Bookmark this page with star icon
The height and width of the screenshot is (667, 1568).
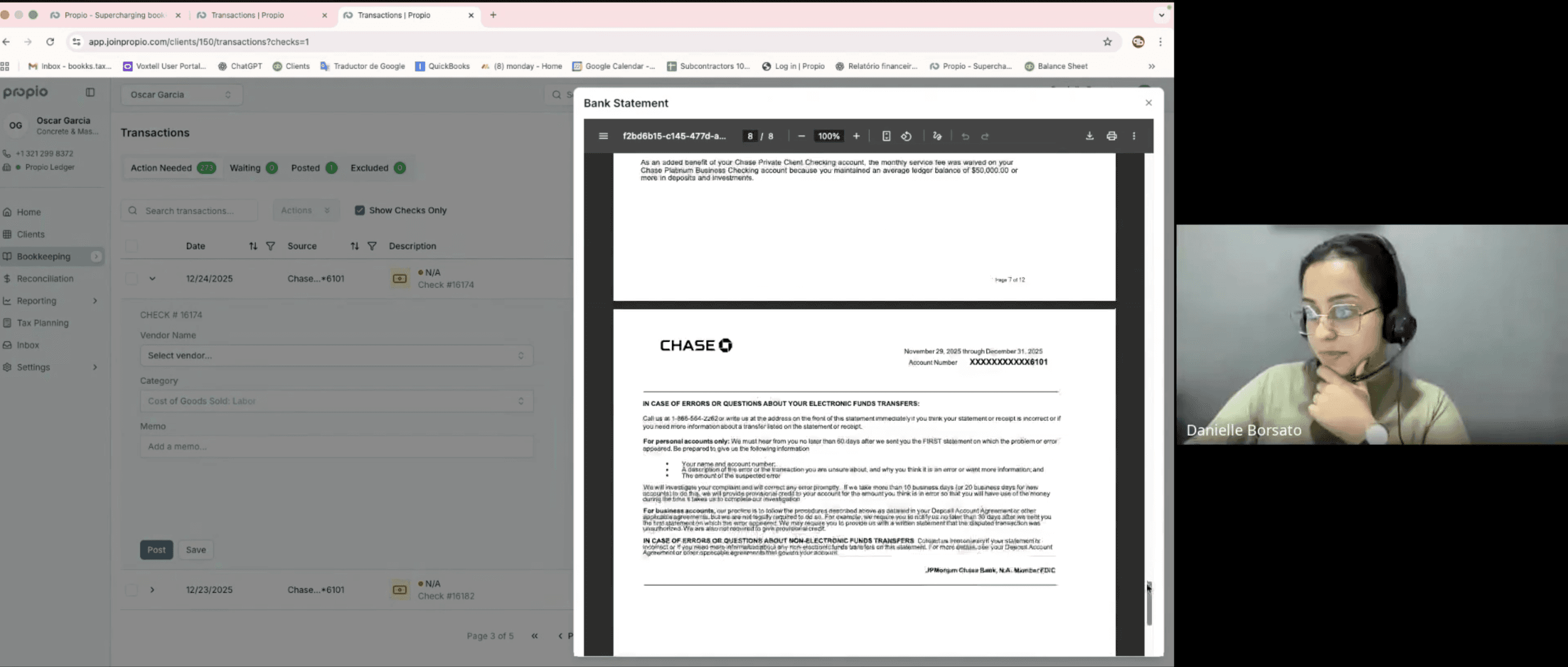pyautogui.click(x=1107, y=42)
